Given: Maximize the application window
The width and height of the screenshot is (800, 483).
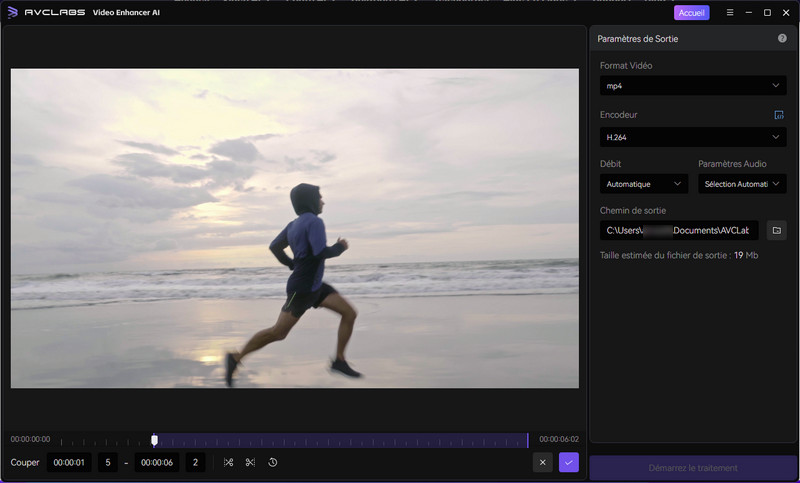Looking at the screenshot, I should point(767,13).
